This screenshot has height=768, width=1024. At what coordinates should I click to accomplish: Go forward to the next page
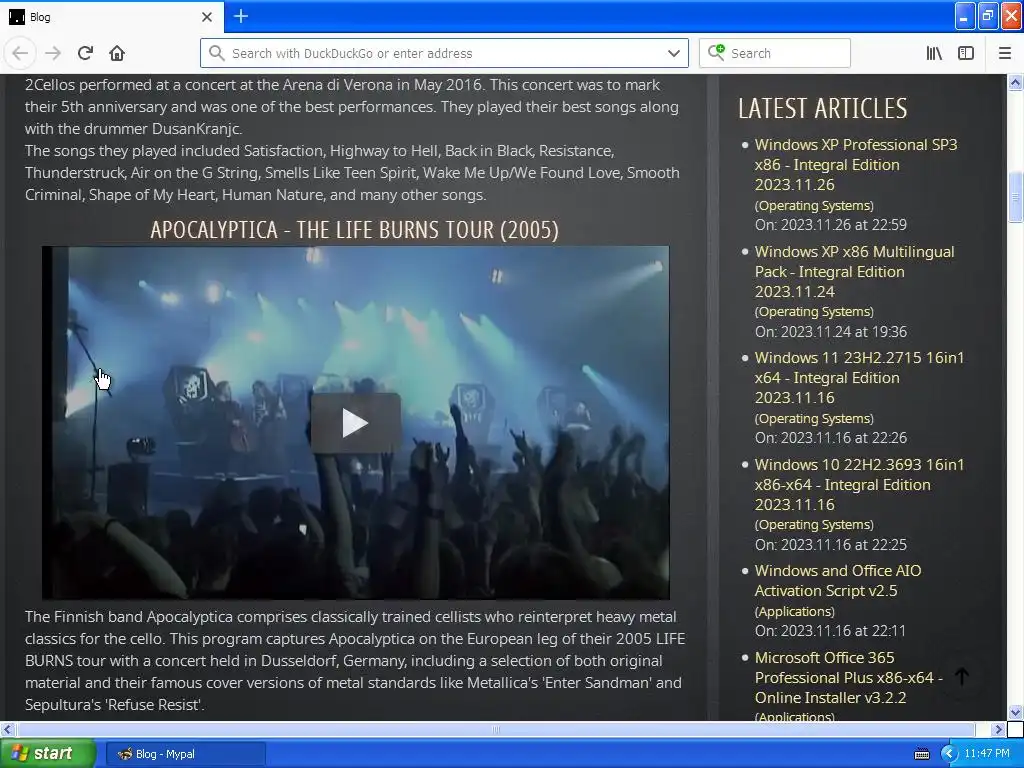click(53, 53)
